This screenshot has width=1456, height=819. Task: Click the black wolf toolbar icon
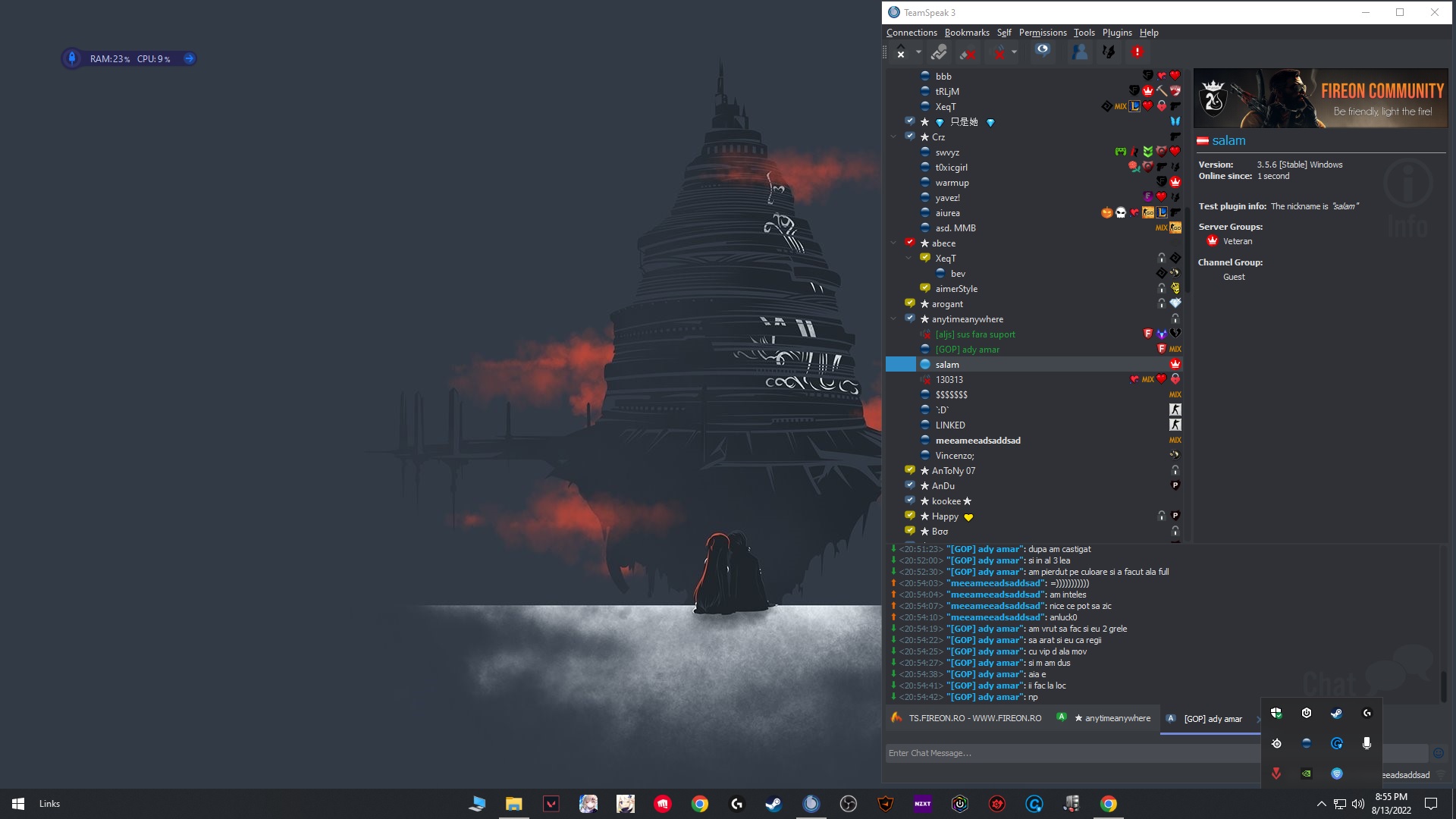(x=1109, y=52)
